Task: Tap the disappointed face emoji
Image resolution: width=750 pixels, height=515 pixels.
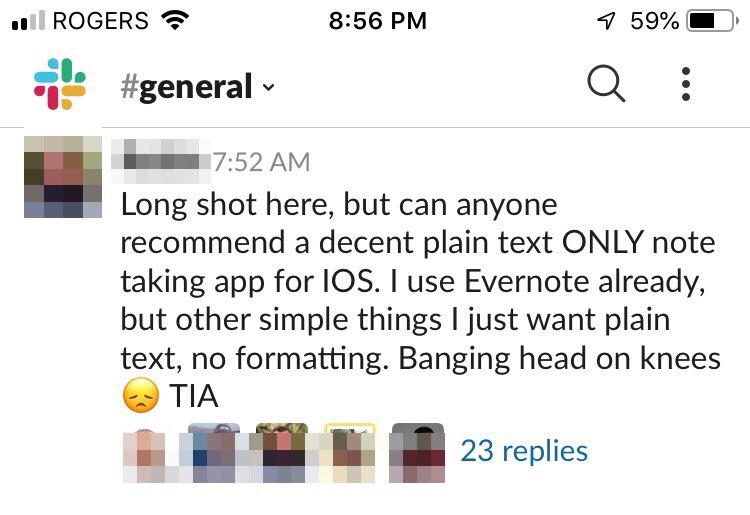Action: click(141, 397)
